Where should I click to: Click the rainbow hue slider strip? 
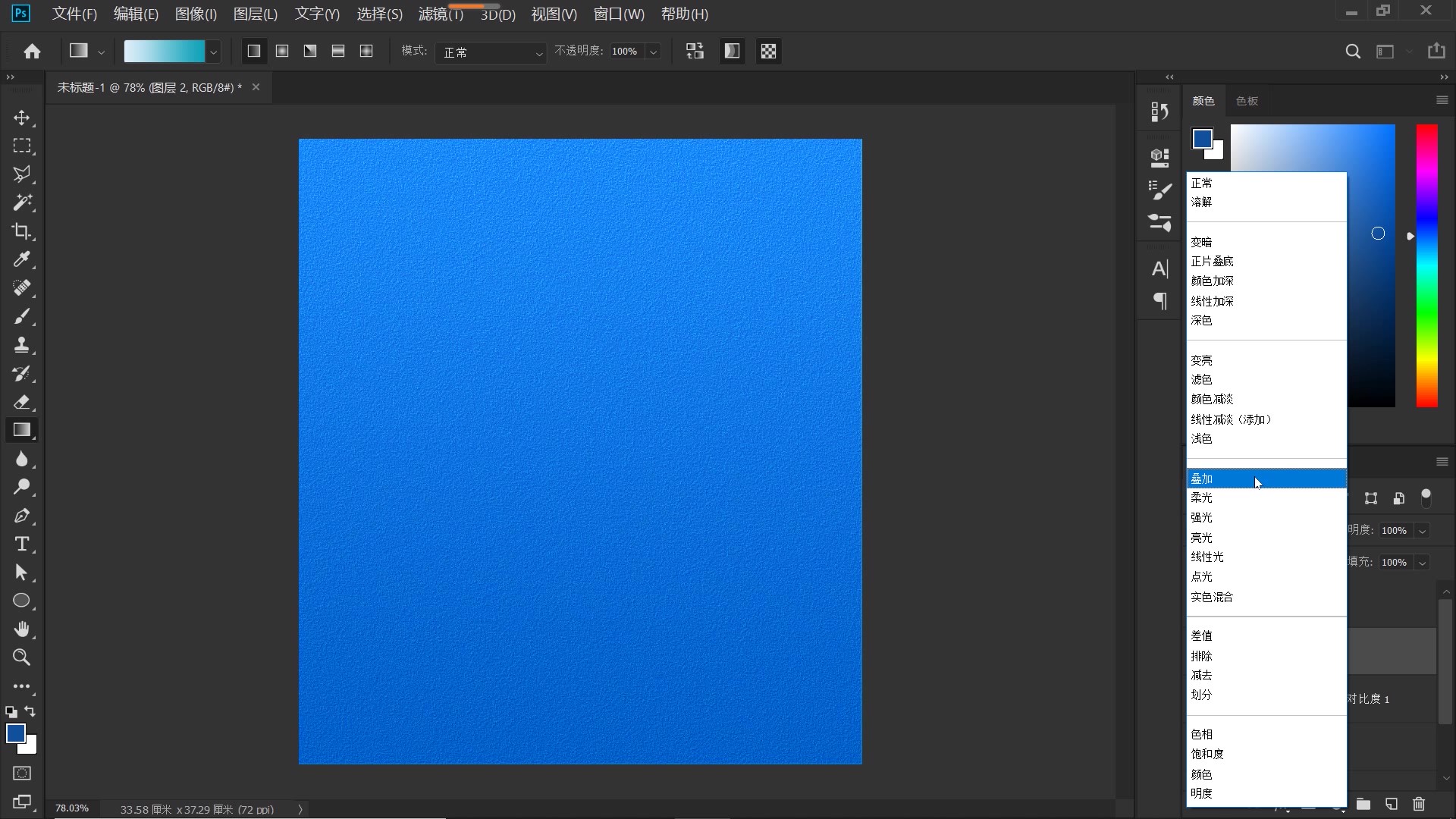pos(1426,265)
